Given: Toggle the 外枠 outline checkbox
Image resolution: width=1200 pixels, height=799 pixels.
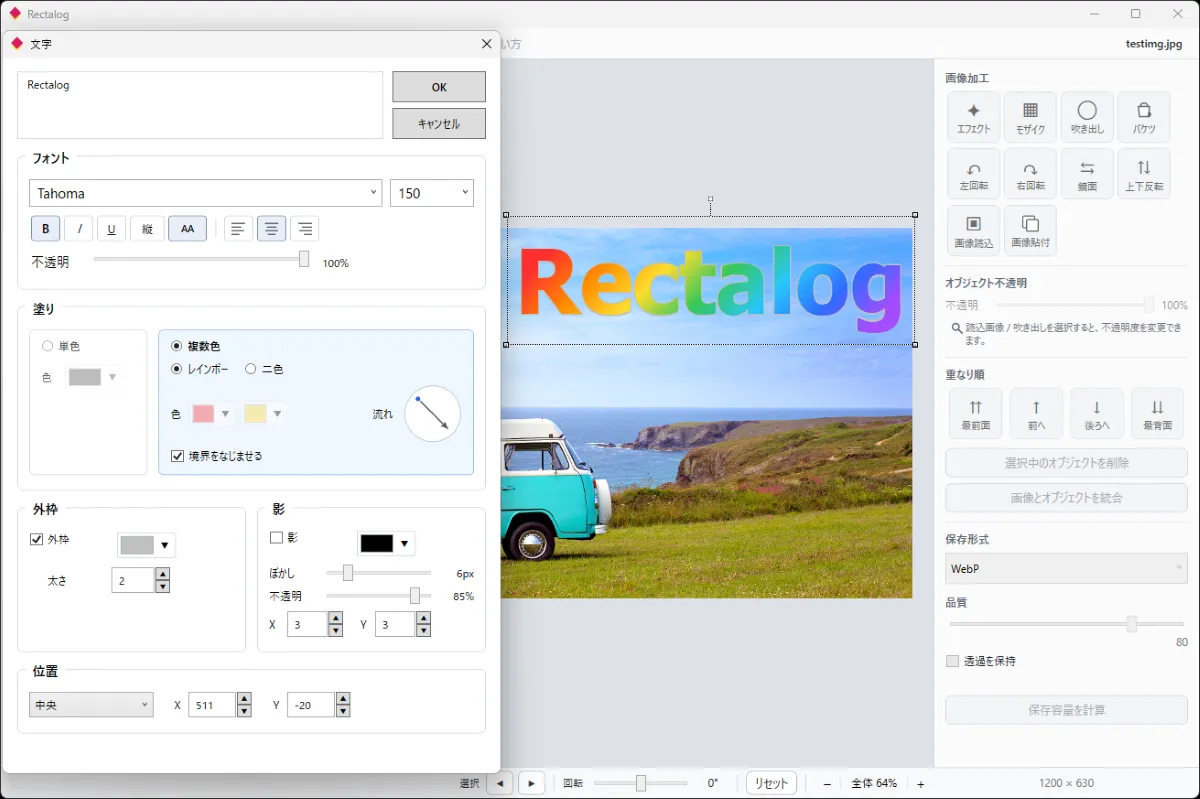Looking at the screenshot, I should 50,539.
